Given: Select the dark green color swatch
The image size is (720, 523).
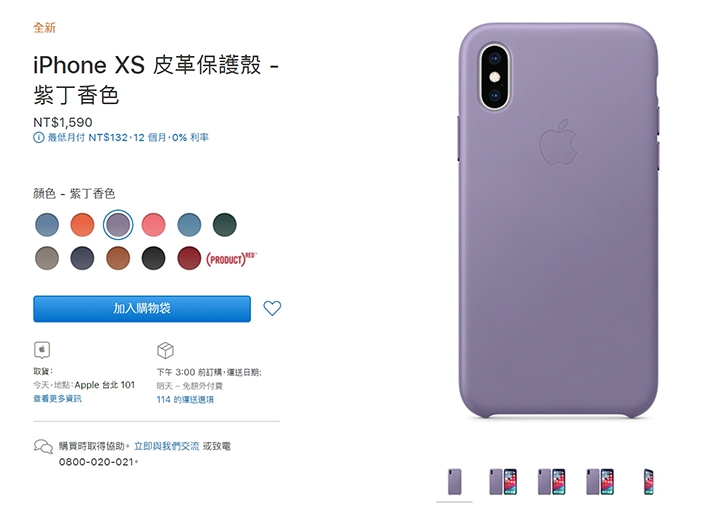Looking at the screenshot, I should [x=225, y=225].
